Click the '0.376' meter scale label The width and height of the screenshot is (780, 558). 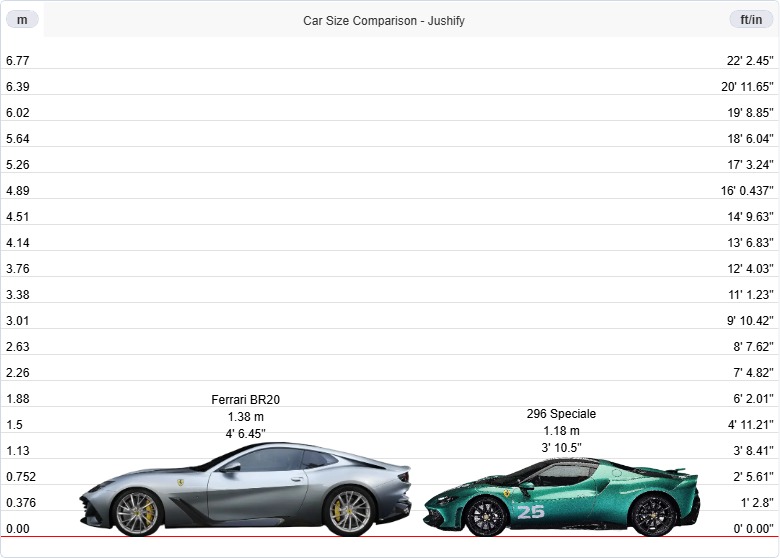pos(21,503)
